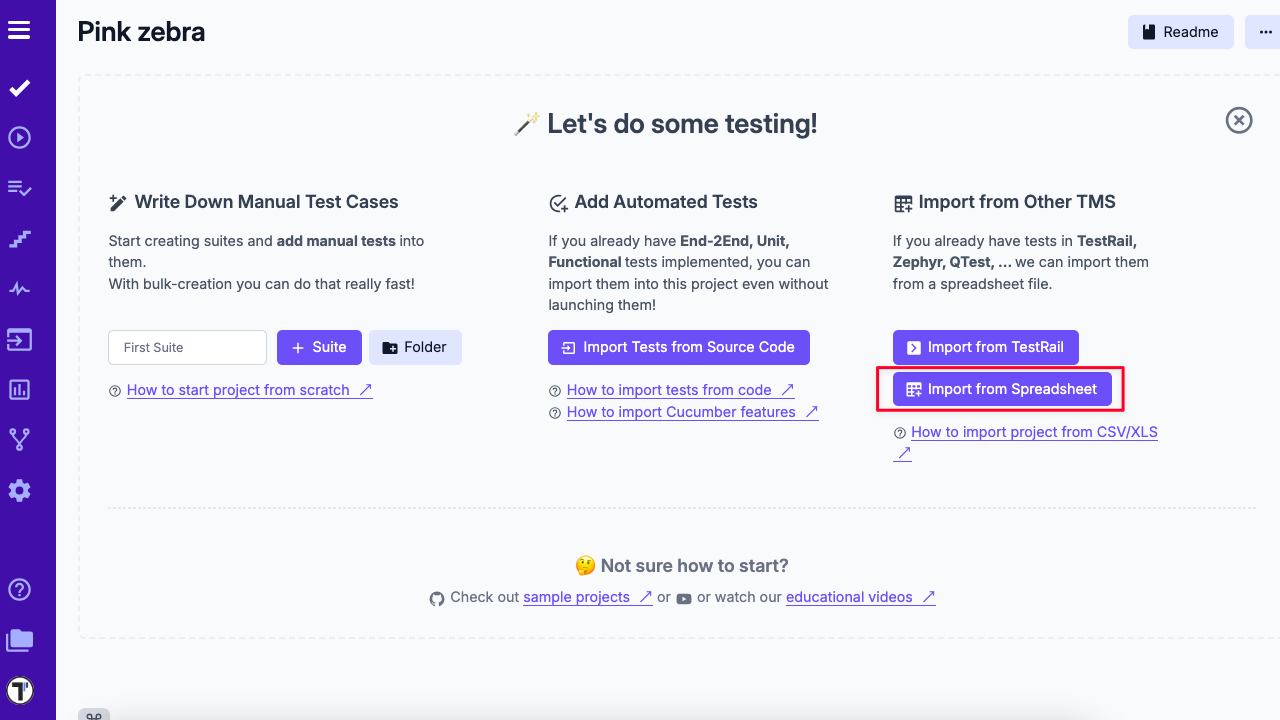Screen dimensions: 1280x720
Task: Follow How to import Cucumber features link
Action: pos(681,412)
